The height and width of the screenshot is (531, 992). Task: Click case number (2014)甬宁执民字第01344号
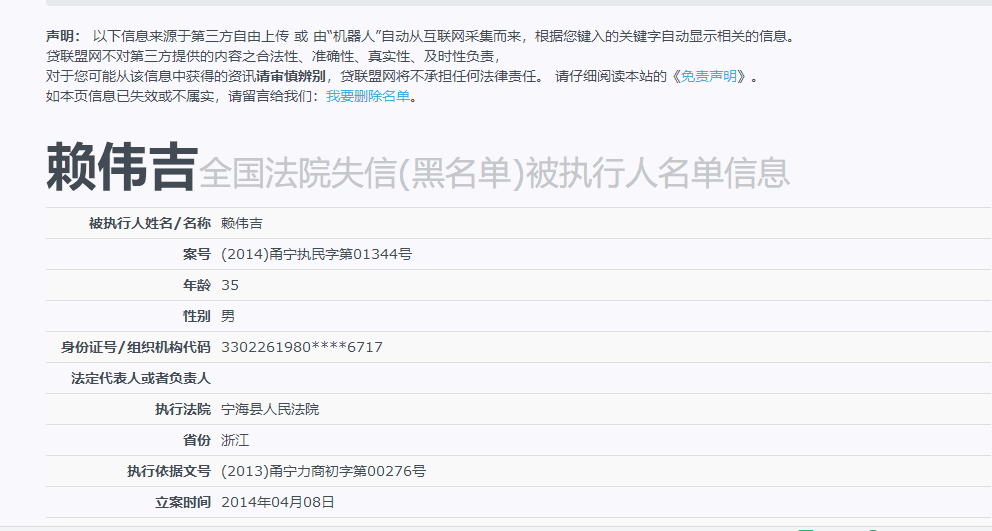tap(316, 254)
